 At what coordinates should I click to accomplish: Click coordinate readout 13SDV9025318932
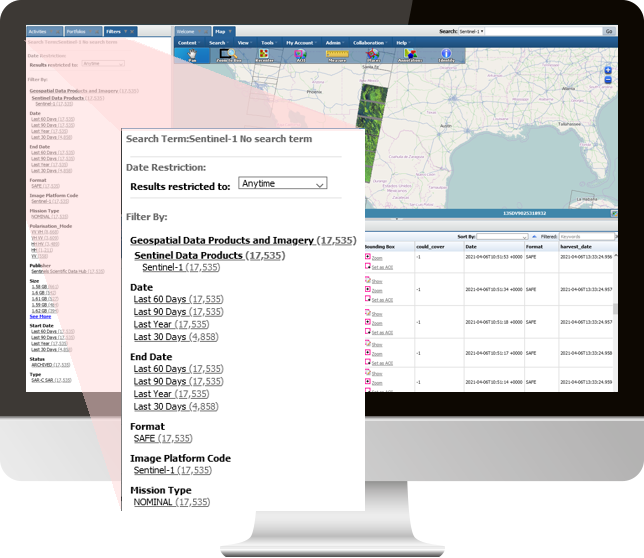[x=524, y=214]
